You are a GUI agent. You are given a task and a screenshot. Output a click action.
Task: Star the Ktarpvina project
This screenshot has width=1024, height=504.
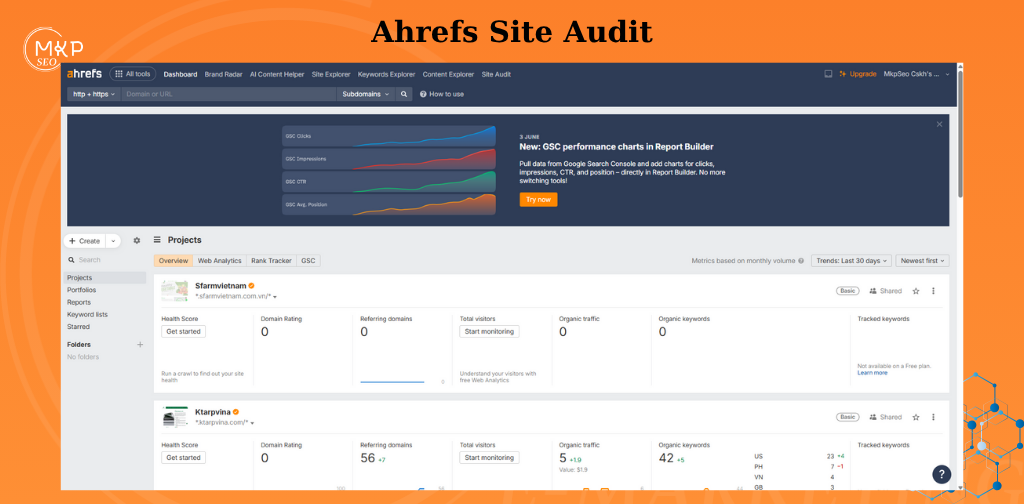(915, 417)
